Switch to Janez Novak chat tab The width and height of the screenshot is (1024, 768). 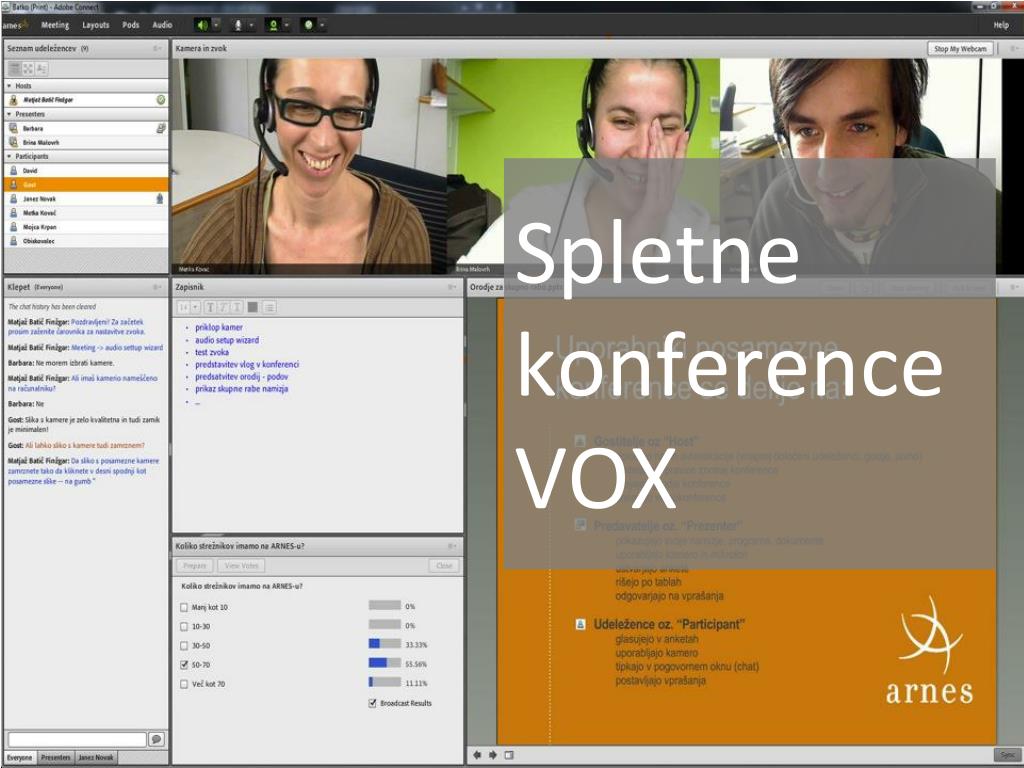coord(96,758)
